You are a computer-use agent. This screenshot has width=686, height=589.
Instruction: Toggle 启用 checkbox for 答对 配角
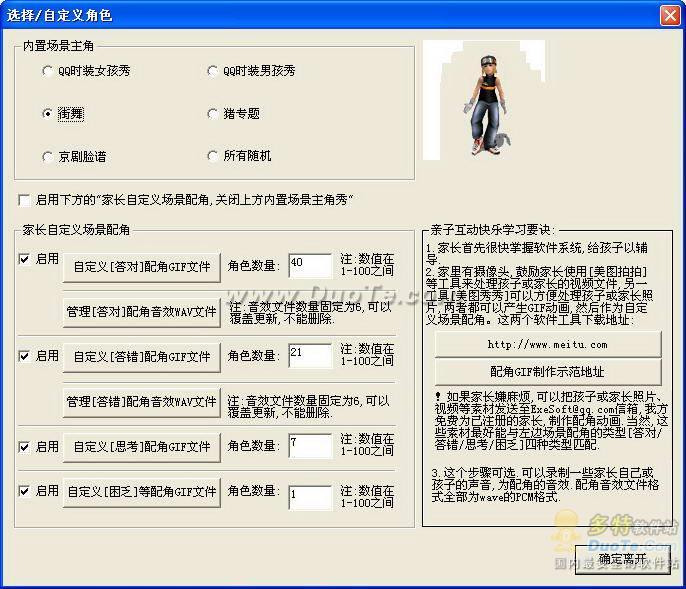pyautogui.click(x=25, y=259)
